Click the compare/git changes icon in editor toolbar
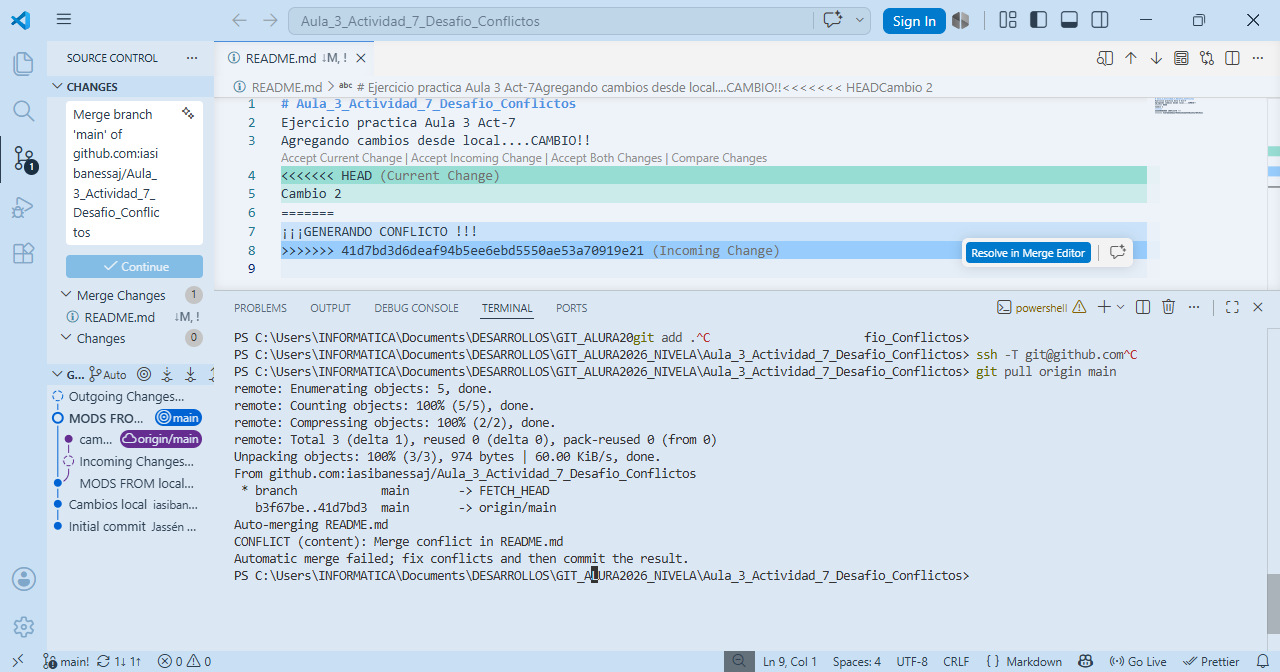Viewport: 1280px width, 672px height. pyautogui.click(x=1207, y=58)
